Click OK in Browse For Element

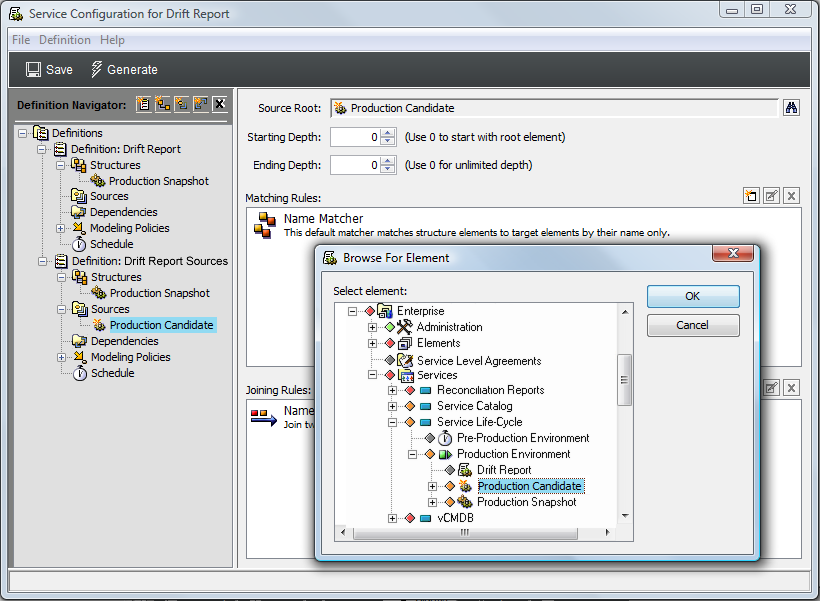[x=693, y=296]
